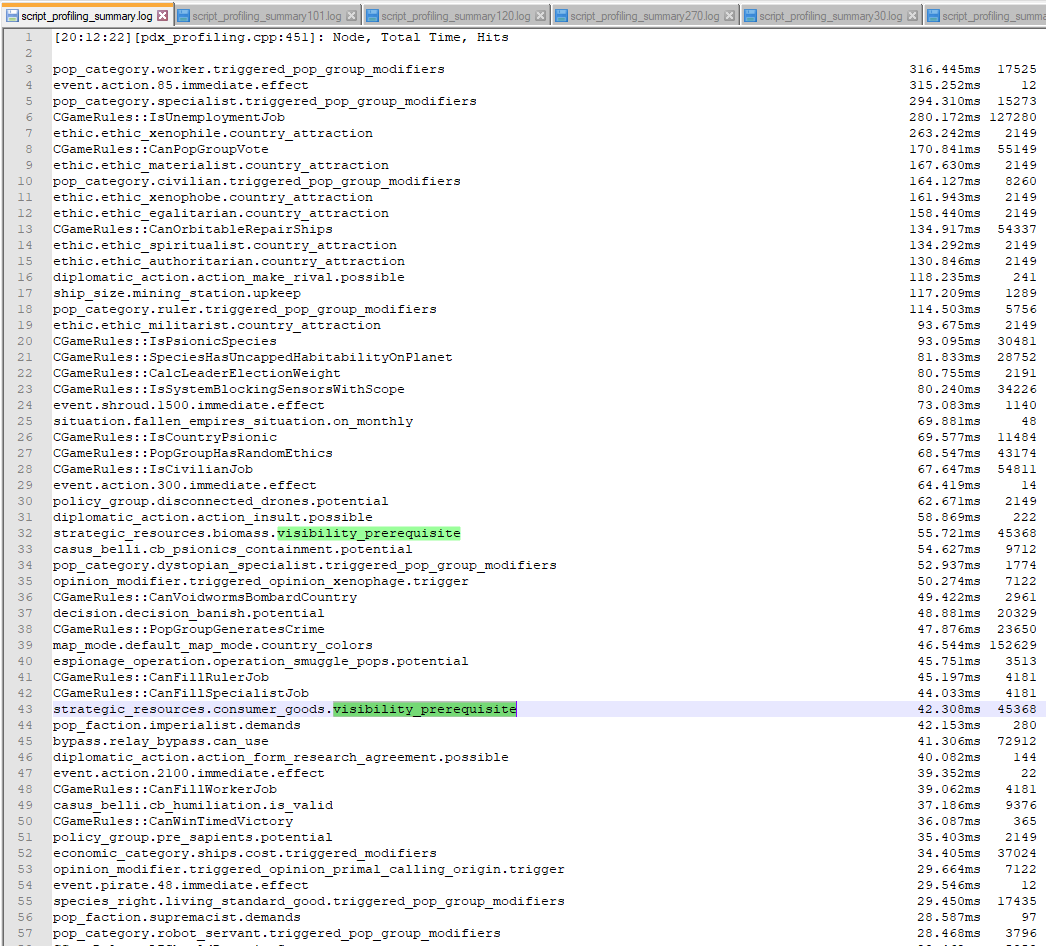1046x946 pixels.
Task: Click 'CGameRules::CalcLeaderElectionWeight' line
Action: tap(197, 374)
